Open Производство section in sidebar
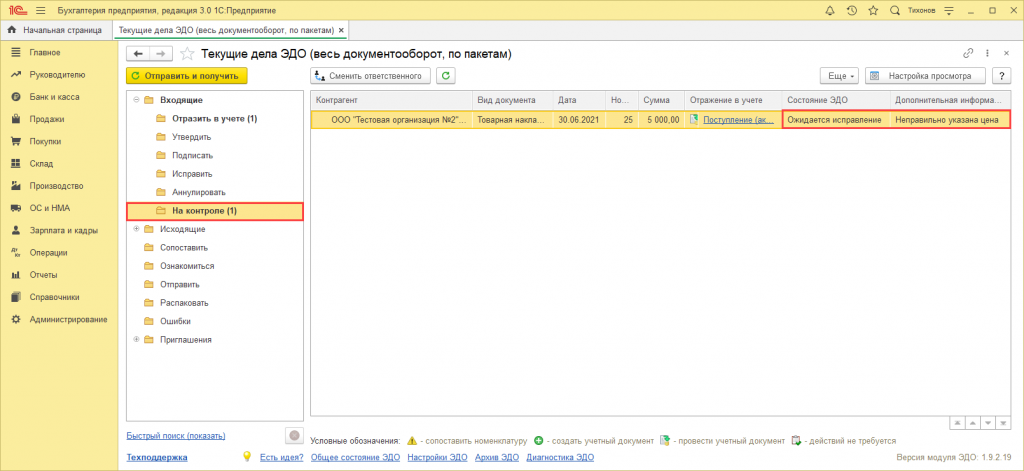Image resolution: width=1024 pixels, height=471 pixels. [56, 186]
